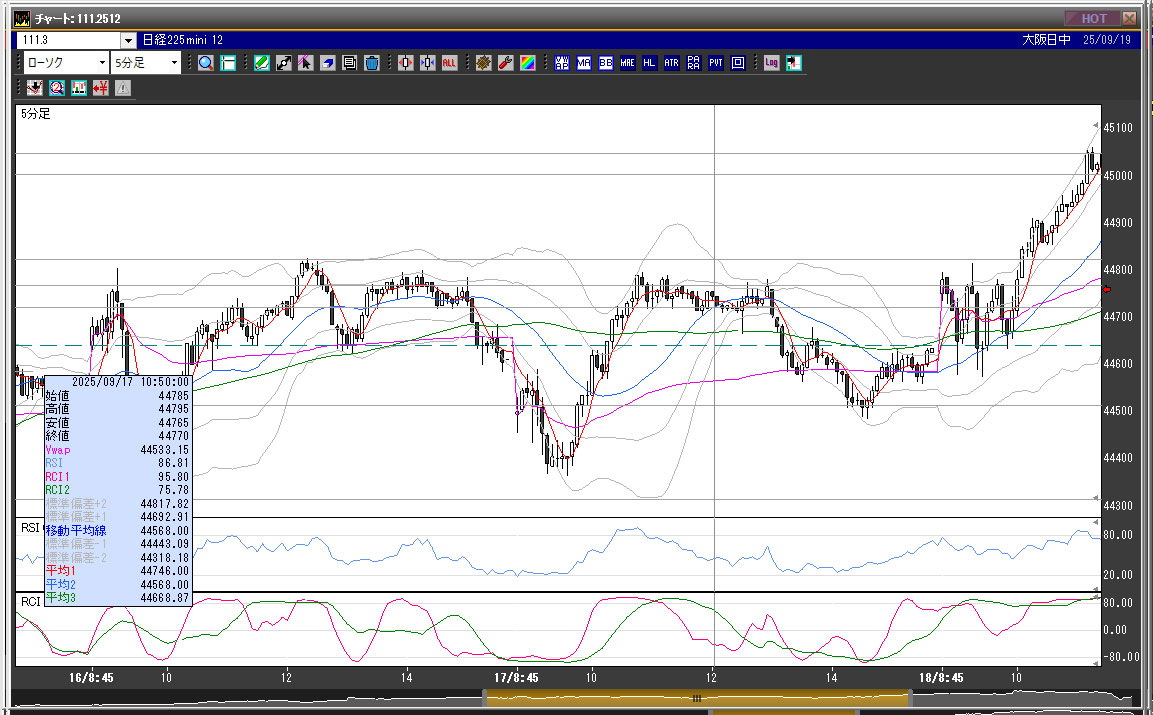
Task: Click the red ALL button icon
Action: click(x=449, y=63)
